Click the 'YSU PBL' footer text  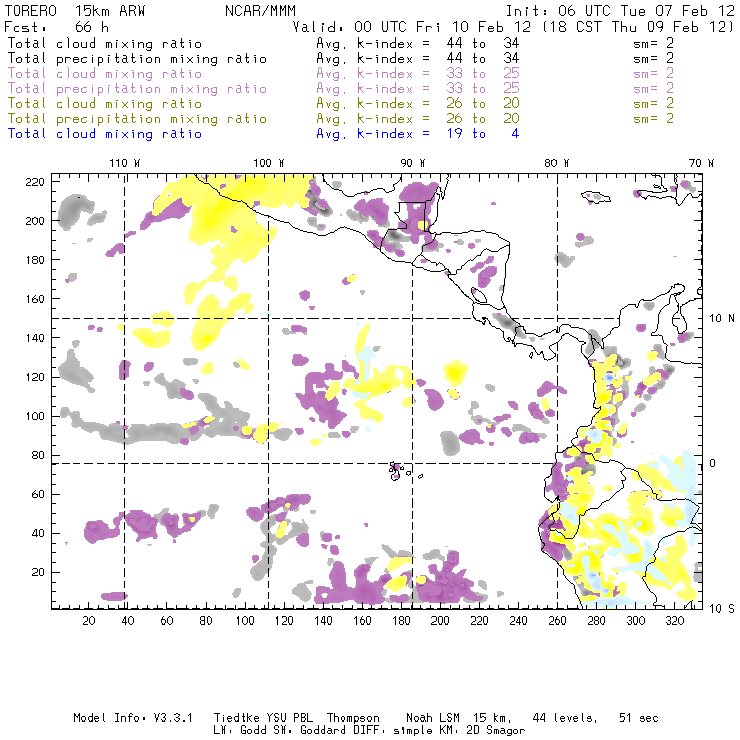tap(289, 718)
